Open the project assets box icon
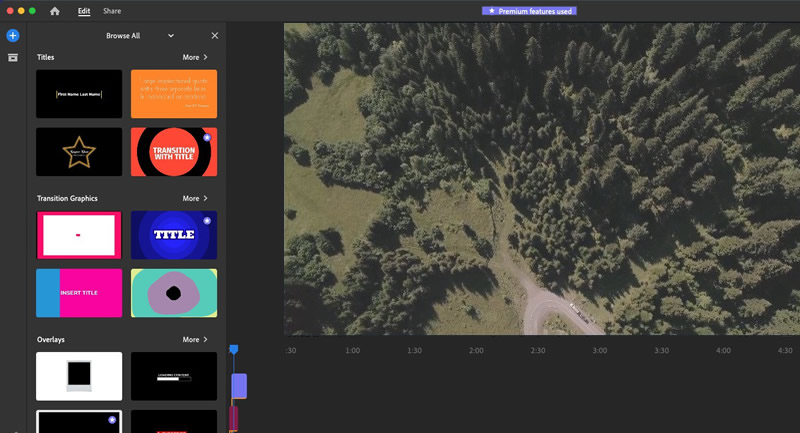Image resolution: width=800 pixels, height=433 pixels. (13, 58)
